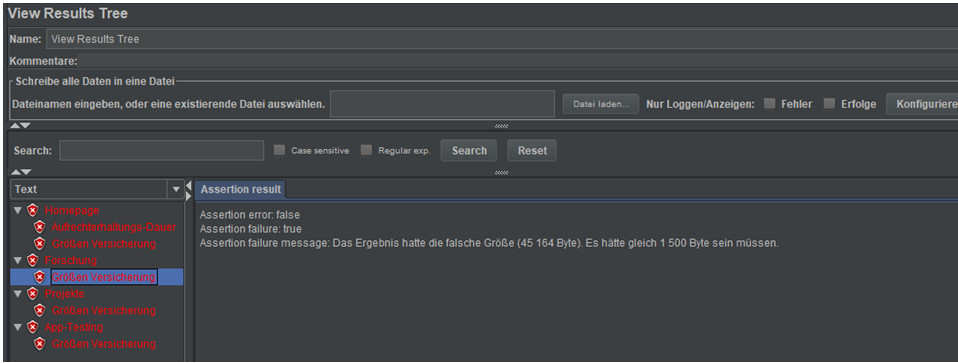Screen dimensions: 958x363
Task: Click the Nur Loggen/Anzeigen label
Action: (x=700, y=104)
